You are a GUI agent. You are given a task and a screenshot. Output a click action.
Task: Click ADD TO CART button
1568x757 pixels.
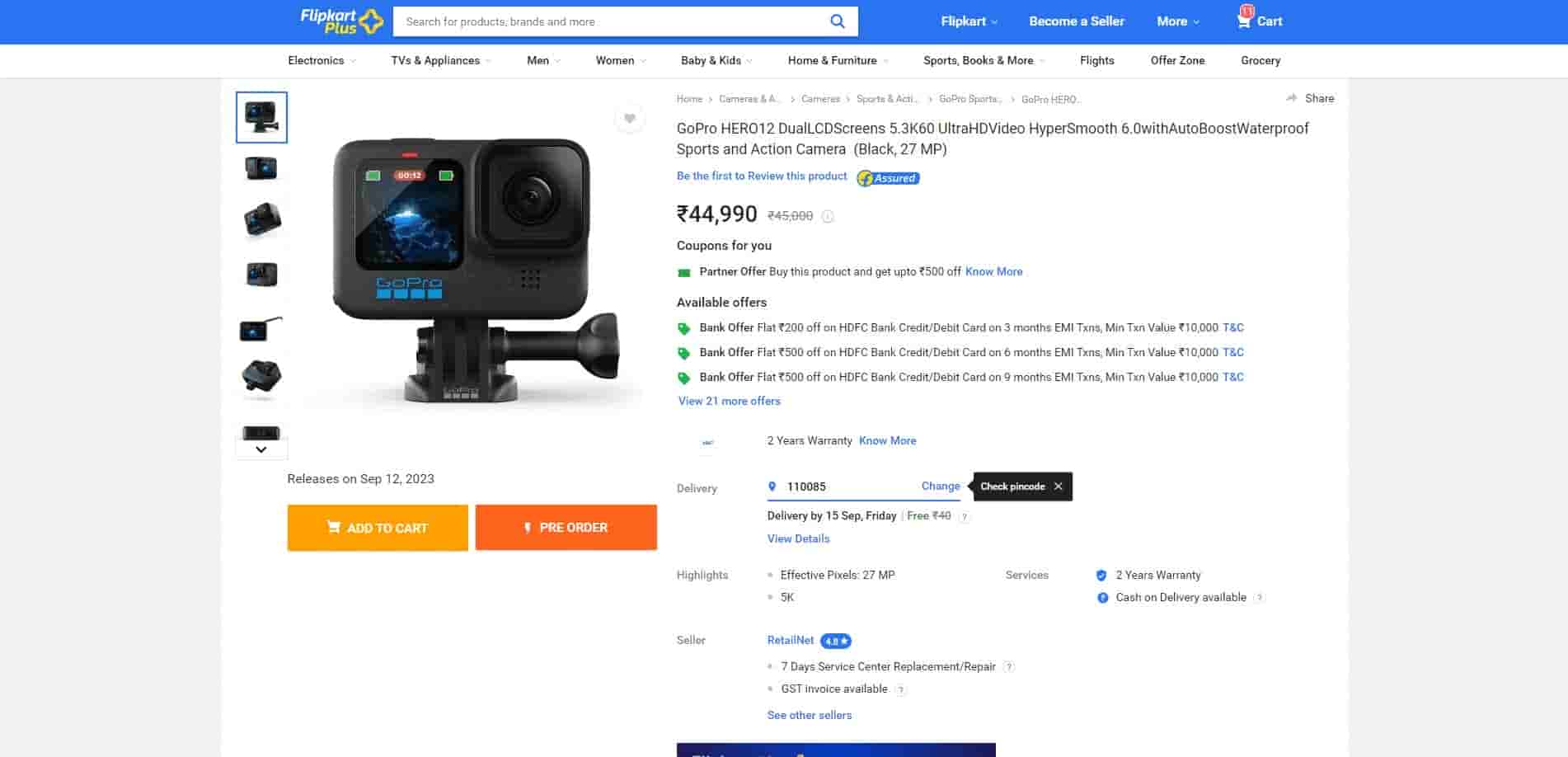tap(378, 528)
